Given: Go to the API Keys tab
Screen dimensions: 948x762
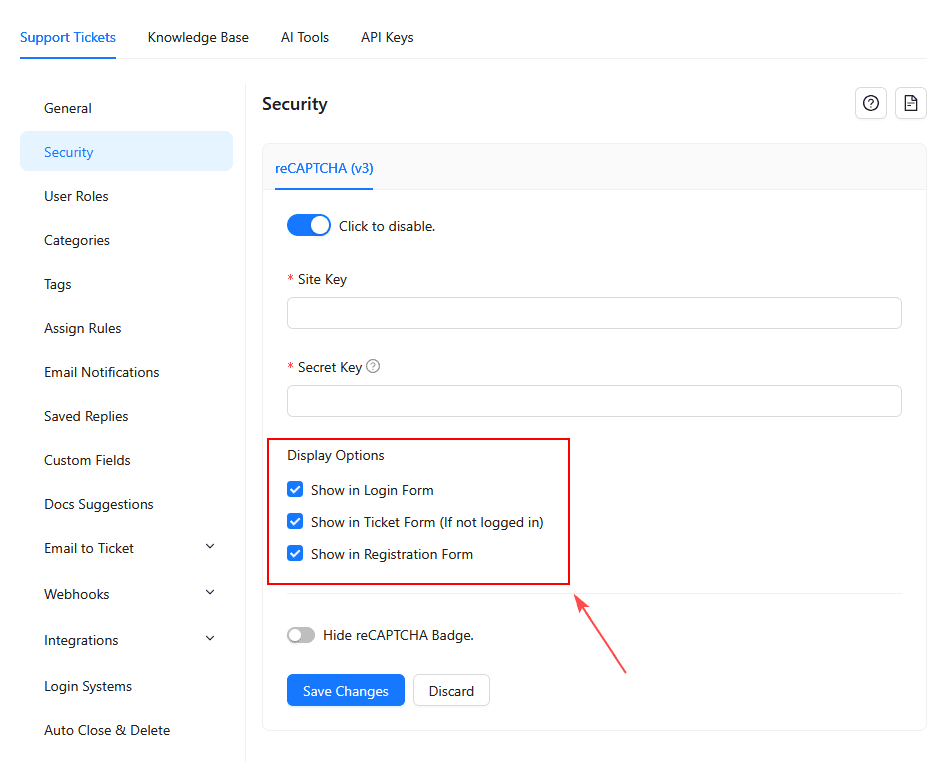Looking at the screenshot, I should coord(387,38).
